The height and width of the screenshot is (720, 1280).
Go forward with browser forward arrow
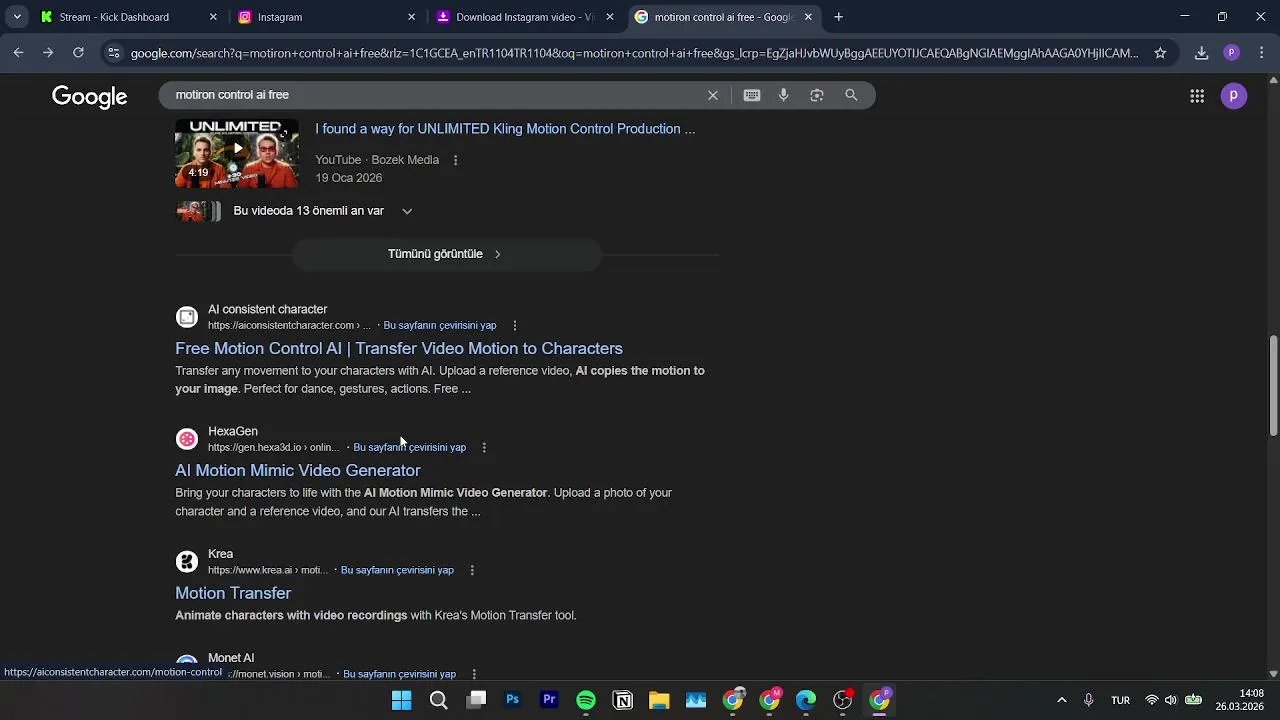click(48, 53)
